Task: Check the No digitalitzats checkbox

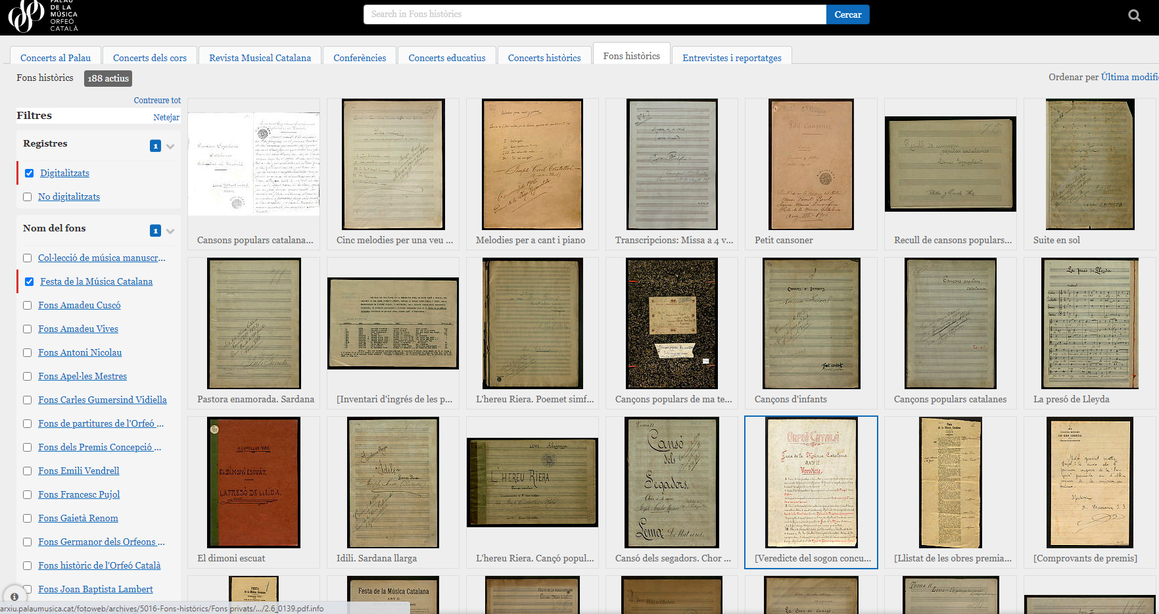Action: pos(27,197)
